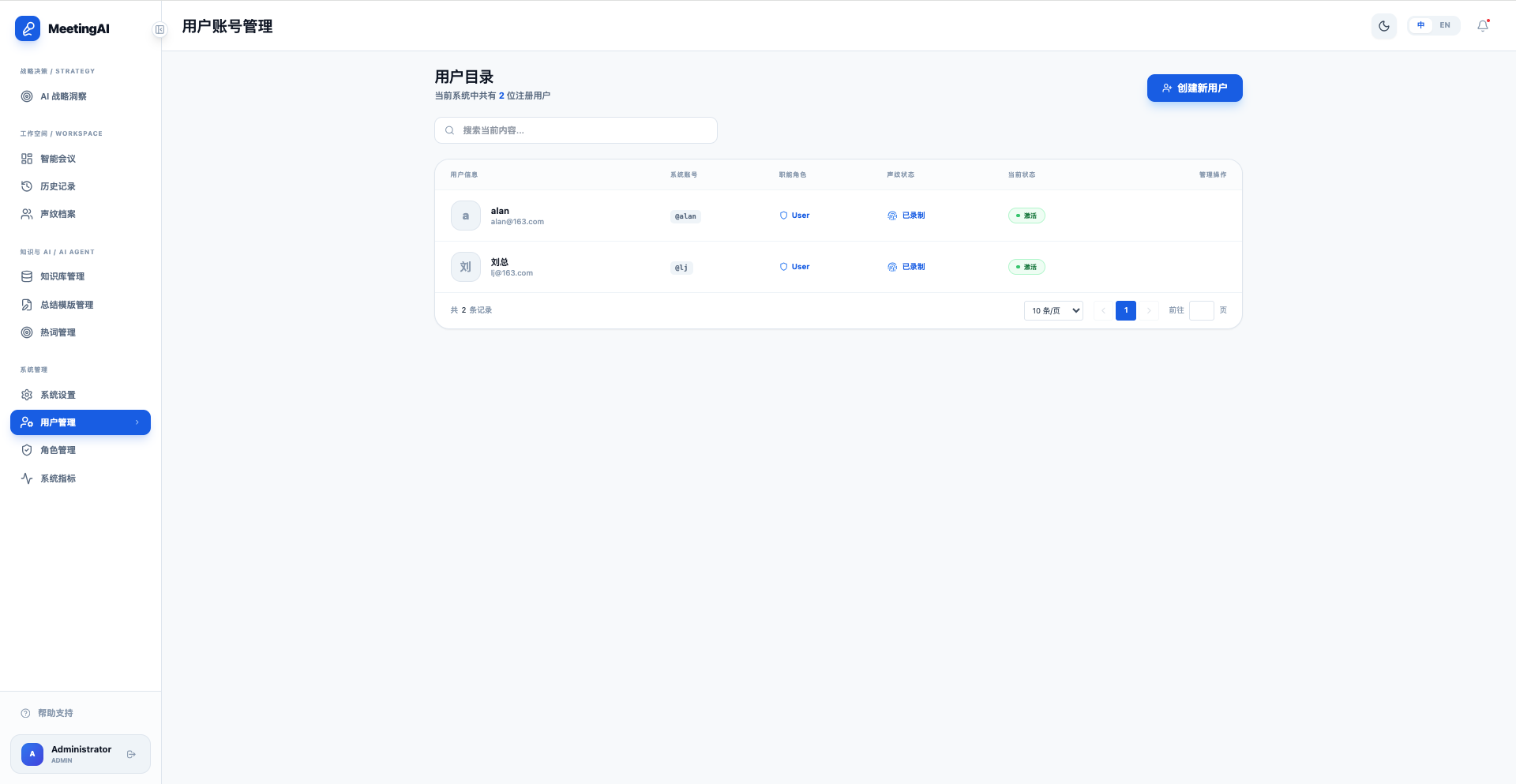Click the logout icon beside Administrator
Viewport: 1516px width, 784px height.
point(132,754)
